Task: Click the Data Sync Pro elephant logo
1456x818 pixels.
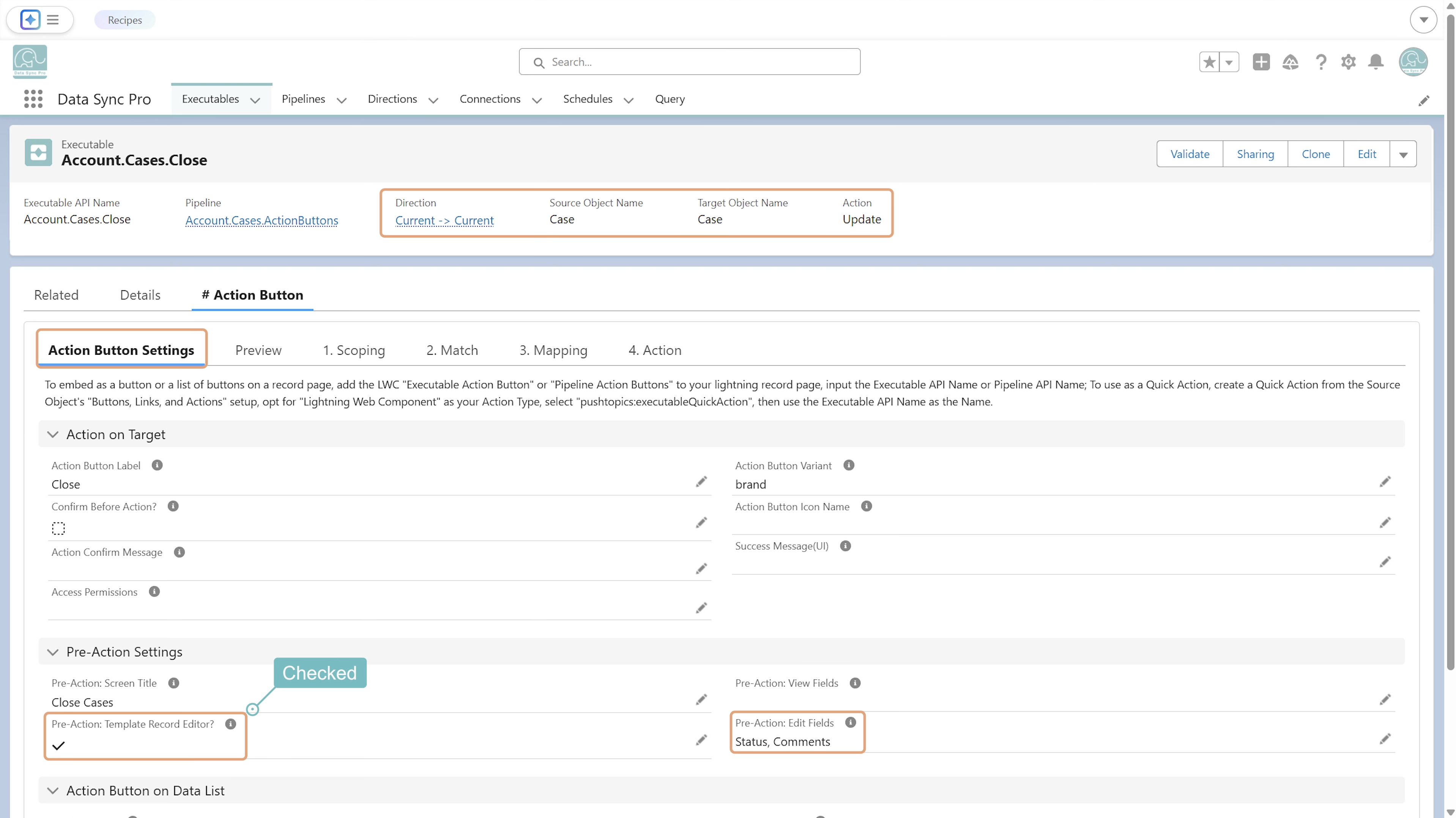Action: (30, 61)
